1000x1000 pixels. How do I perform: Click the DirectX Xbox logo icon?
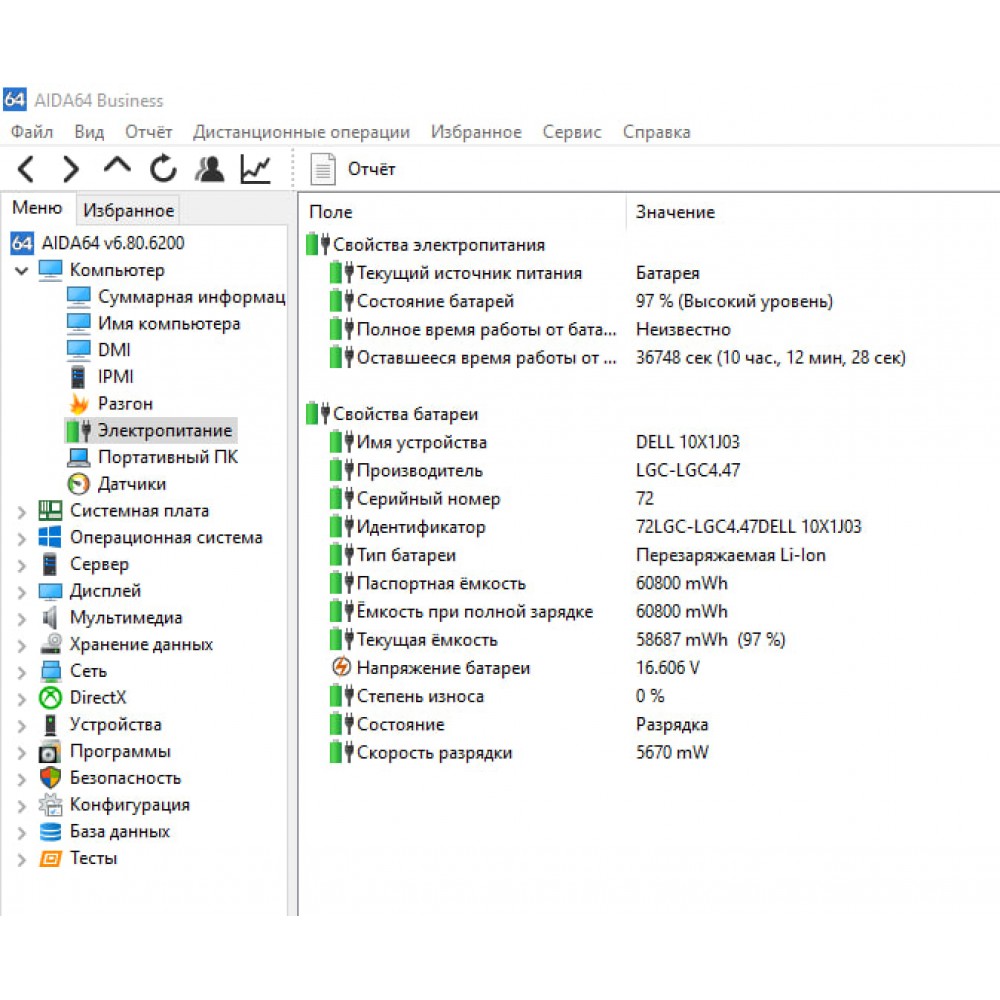[50, 698]
